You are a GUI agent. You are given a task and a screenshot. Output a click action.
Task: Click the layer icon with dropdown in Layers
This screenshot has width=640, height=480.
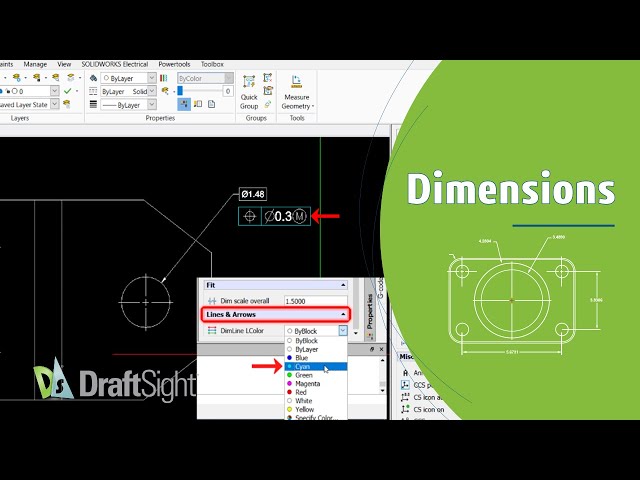17,78
